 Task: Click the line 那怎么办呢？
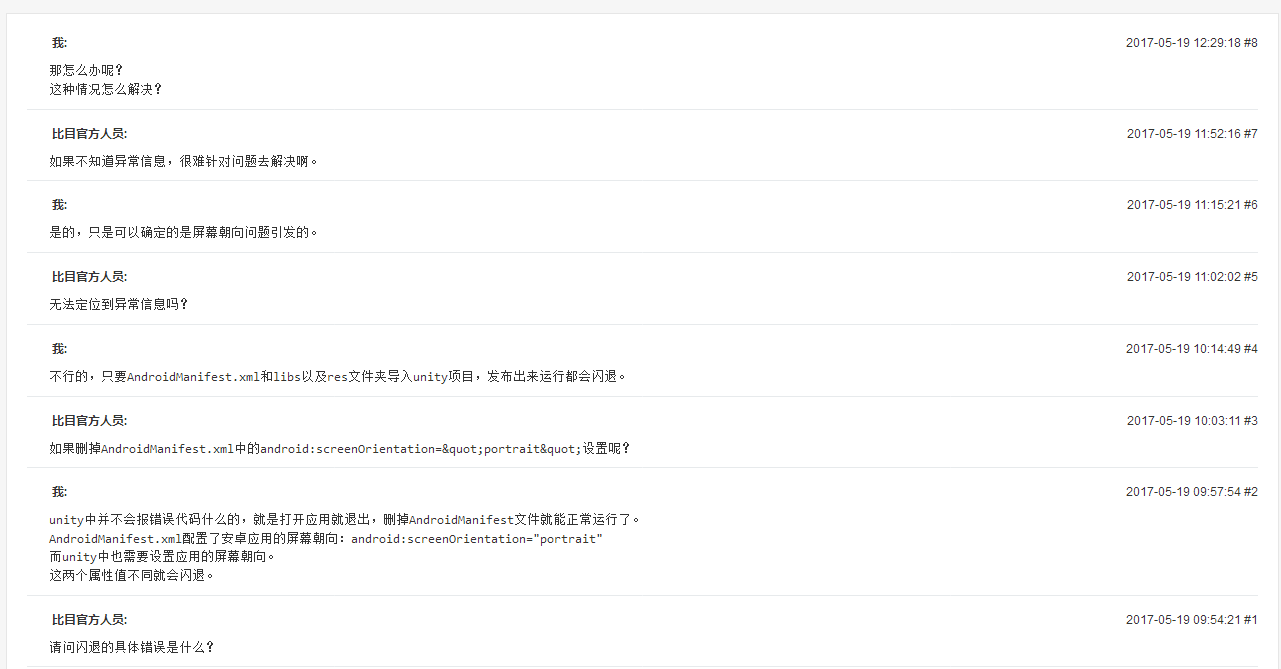point(87,70)
